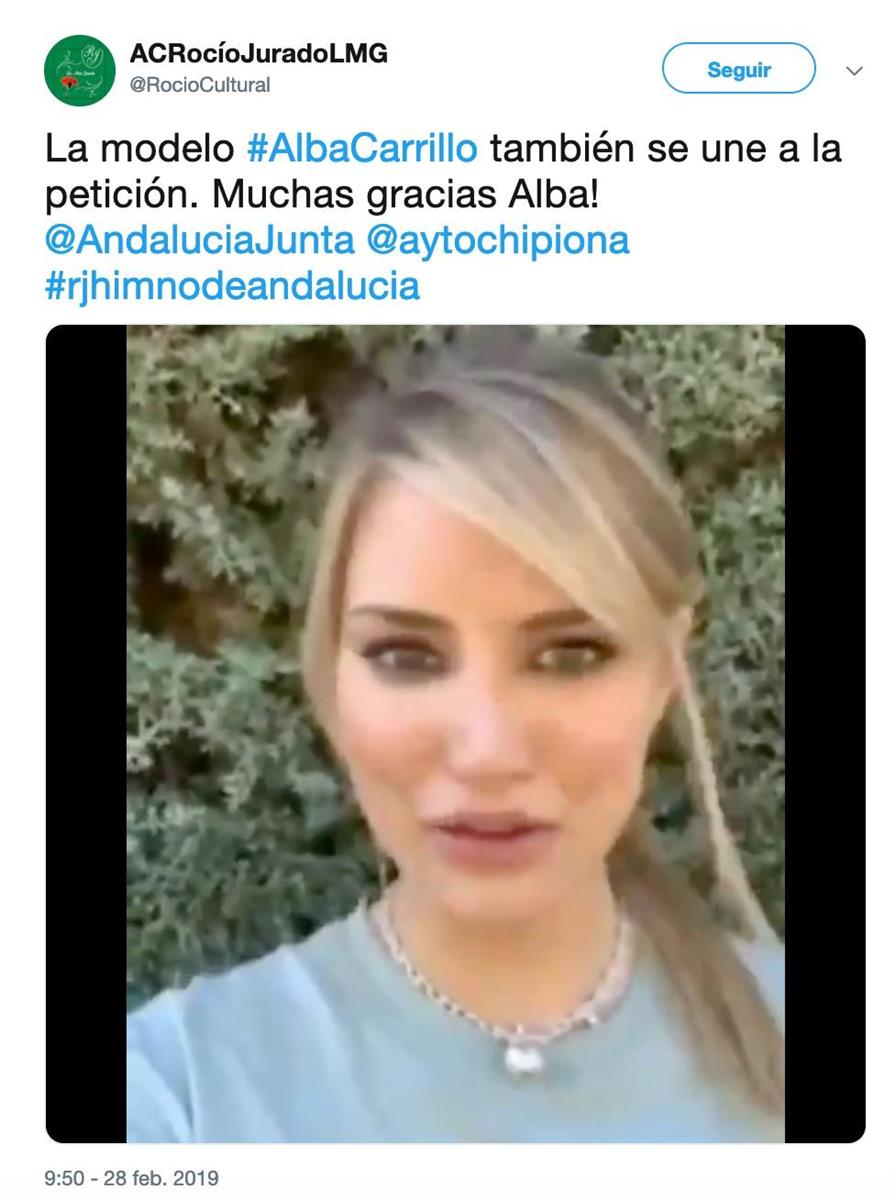Click the video's right black letterbox bar
The height and width of the screenshot is (1200, 895).
click(825, 734)
